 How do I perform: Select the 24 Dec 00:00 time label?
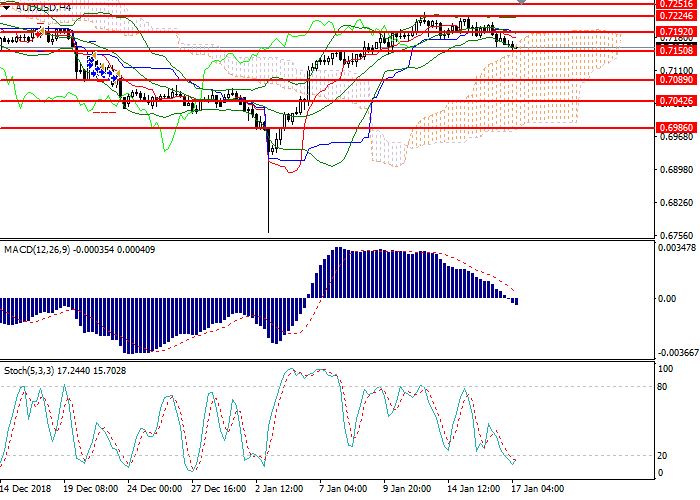(157, 490)
